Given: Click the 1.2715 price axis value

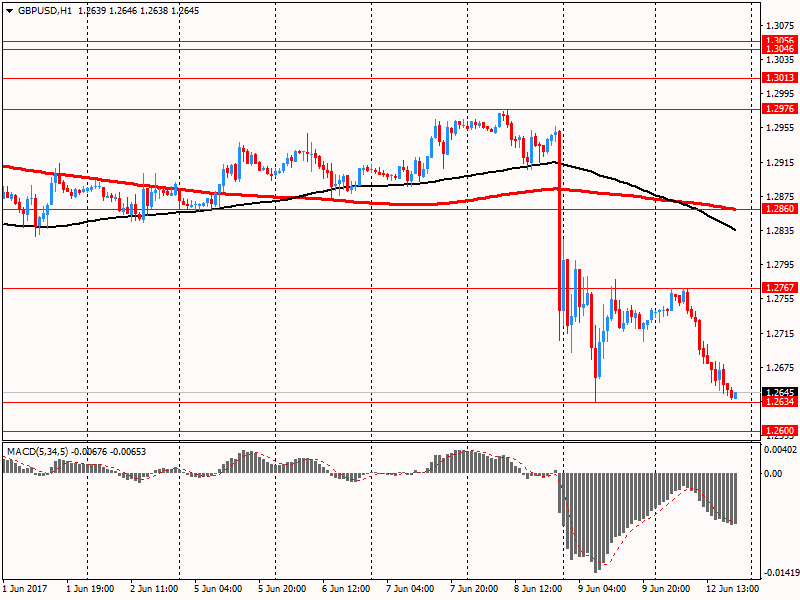Looking at the screenshot, I should click(781, 334).
